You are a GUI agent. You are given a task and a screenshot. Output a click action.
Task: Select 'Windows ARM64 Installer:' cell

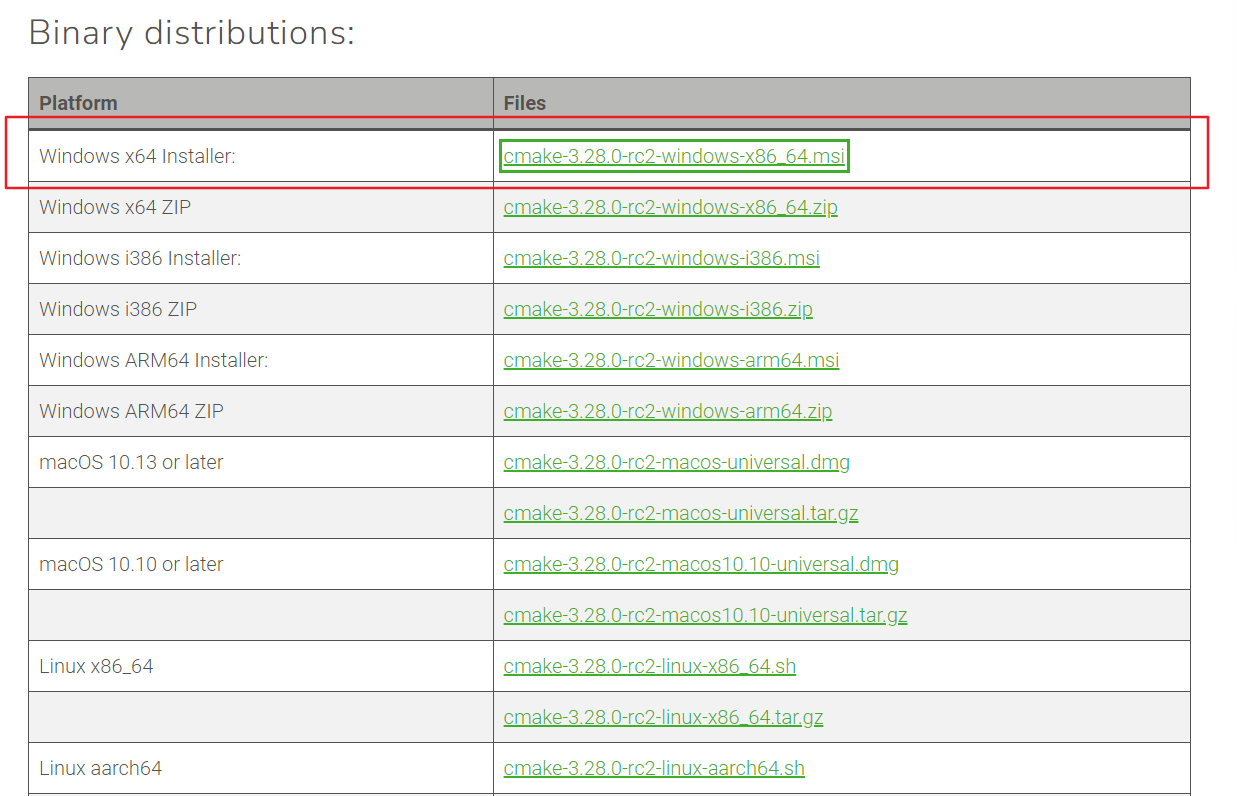[x=261, y=360]
